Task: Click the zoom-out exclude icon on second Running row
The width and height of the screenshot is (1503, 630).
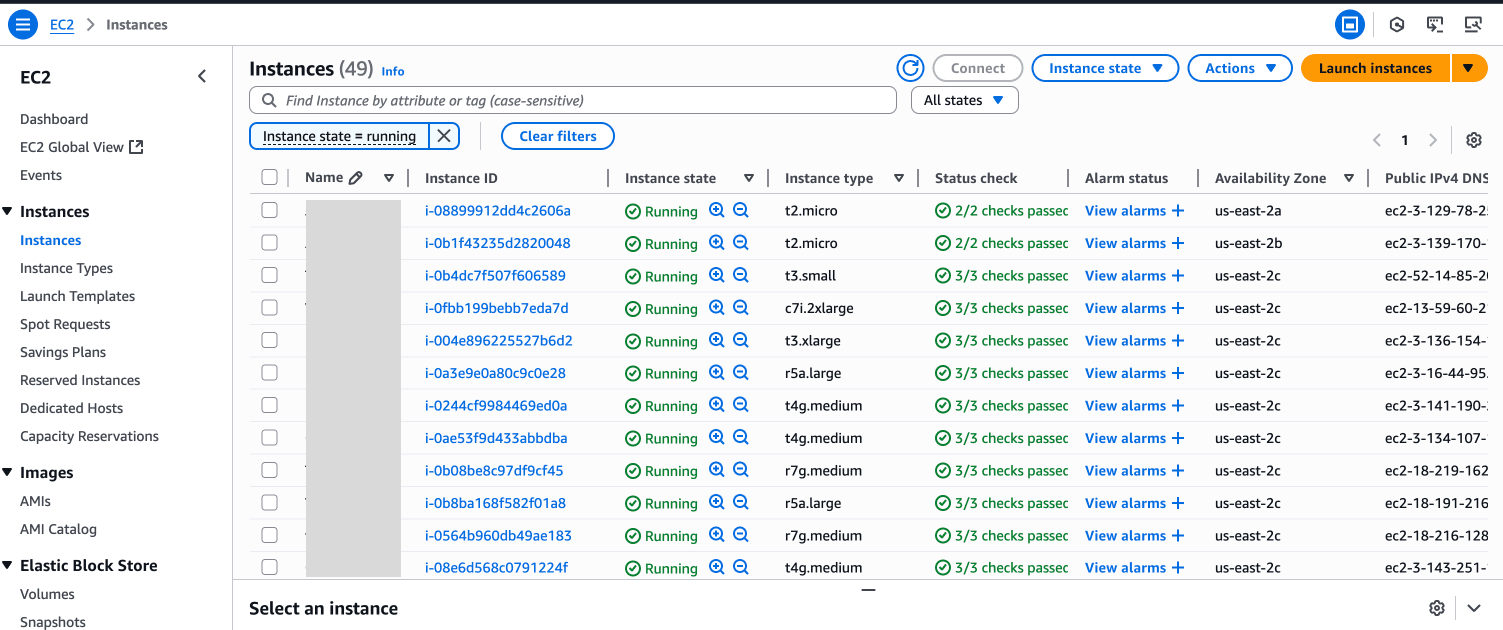Action: click(x=741, y=243)
